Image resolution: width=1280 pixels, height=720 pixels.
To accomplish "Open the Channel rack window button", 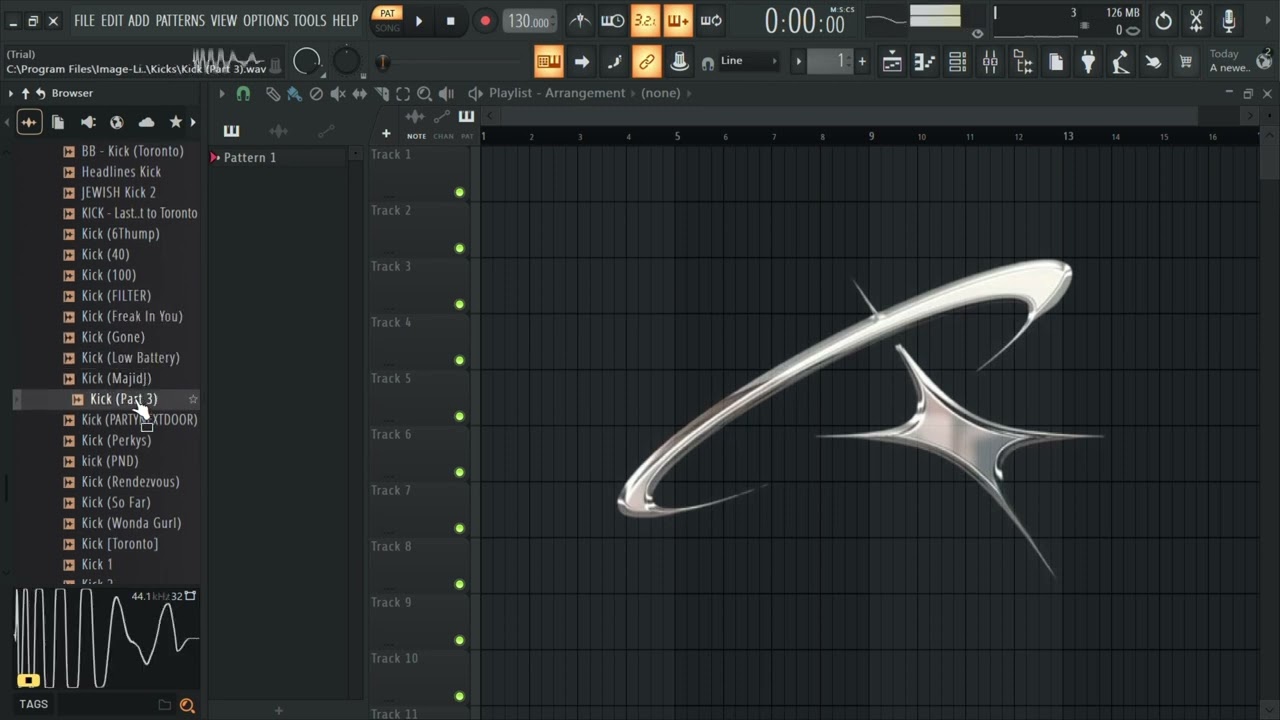I will [x=957, y=62].
